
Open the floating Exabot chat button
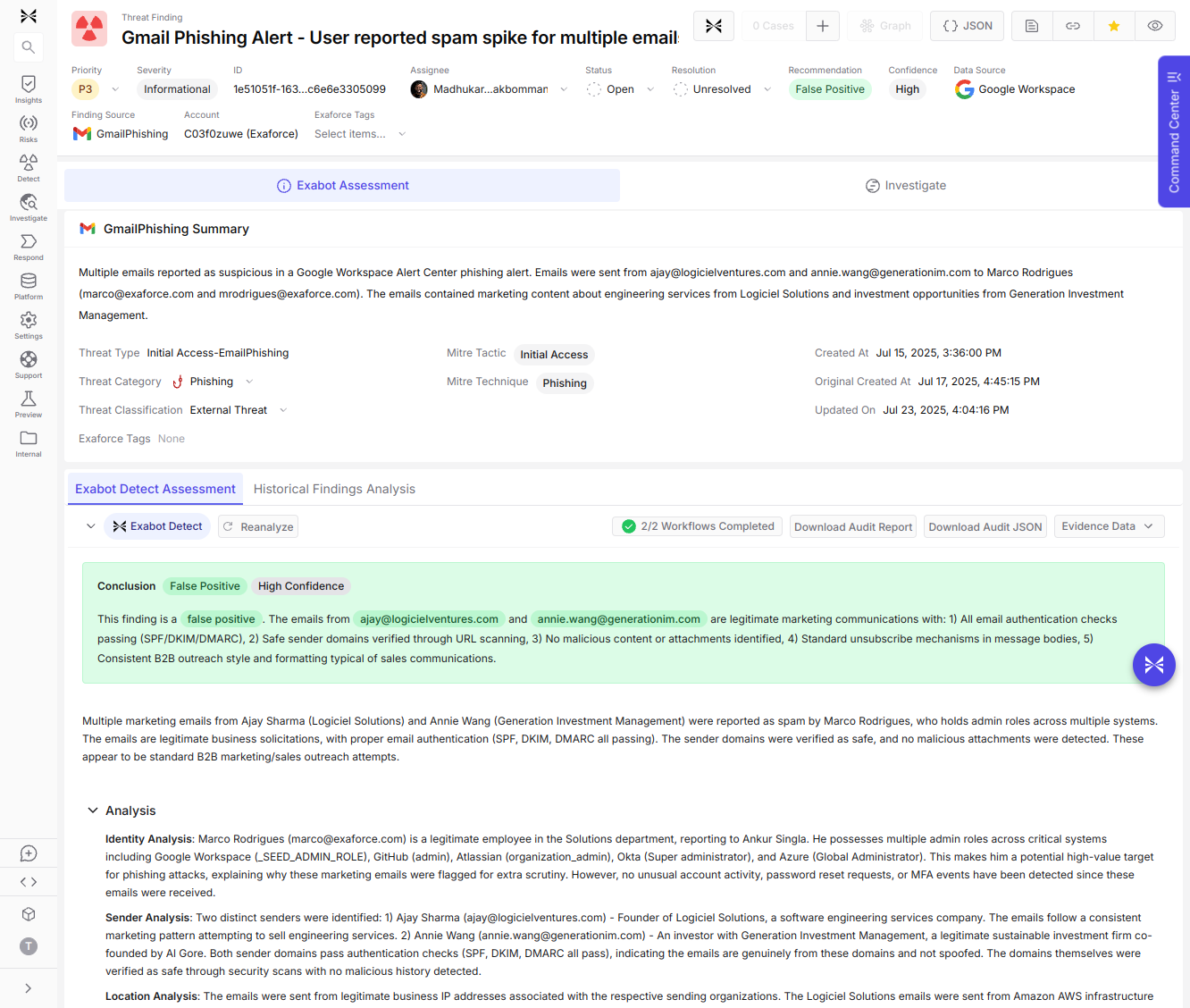pyautogui.click(x=1154, y=665)
